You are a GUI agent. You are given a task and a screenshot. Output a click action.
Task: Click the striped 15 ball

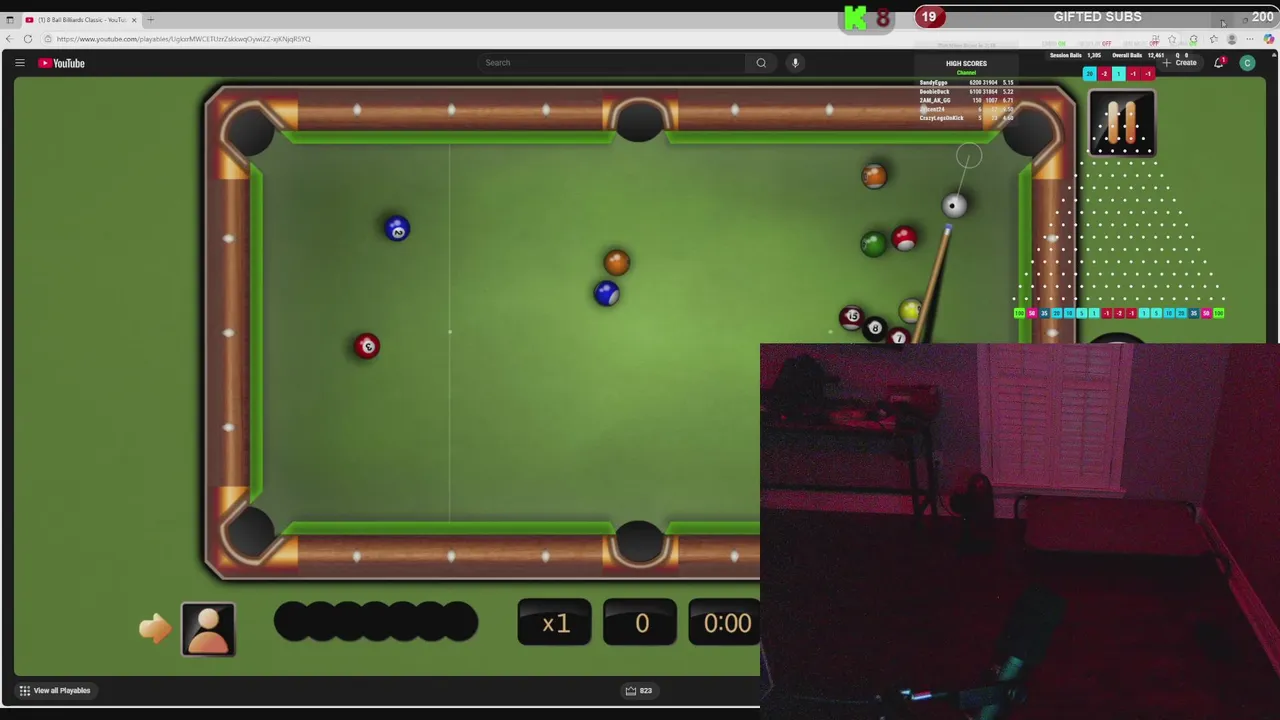click(x=851, y=317)
